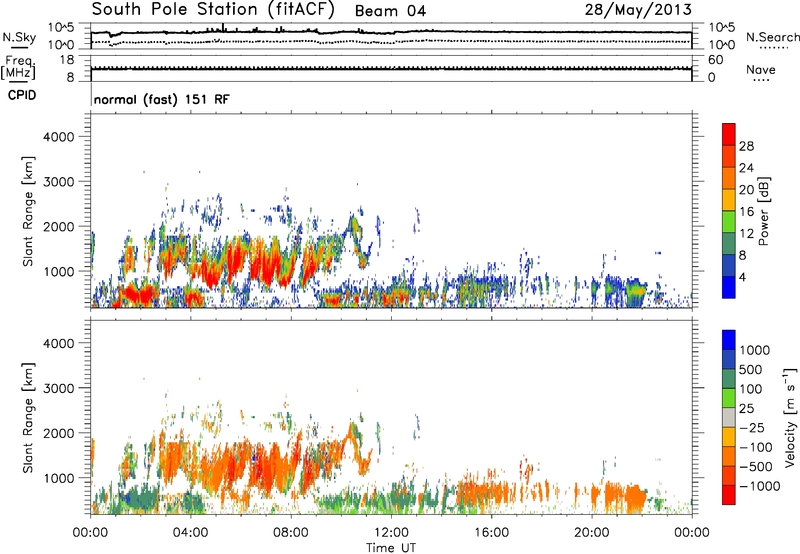
Task: Click the 'Slant Range [km]' label of power panel
Action: (28, 211)
